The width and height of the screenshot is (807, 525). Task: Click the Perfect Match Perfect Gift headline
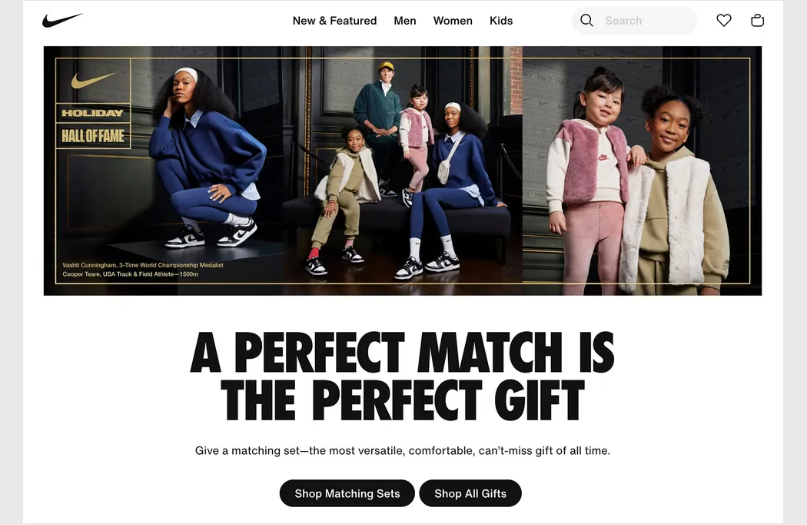coord(402,376)
